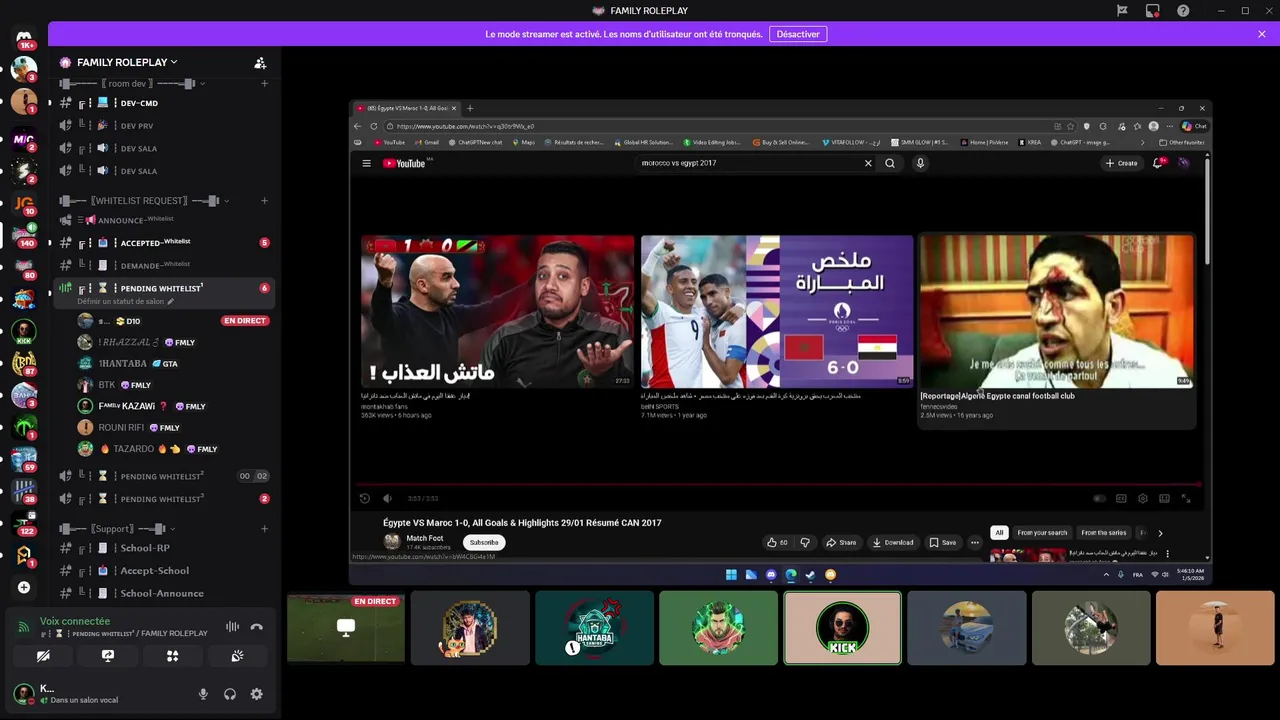Open noise suppression waveform settings
1280x720 pixels.
click(x=232, y=627)
